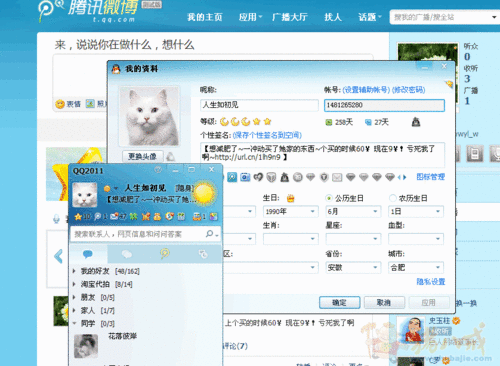Collapse 同学 group in QQ2011 contact list
Viewport: 500px width, 366px height.
coord(74,323)
